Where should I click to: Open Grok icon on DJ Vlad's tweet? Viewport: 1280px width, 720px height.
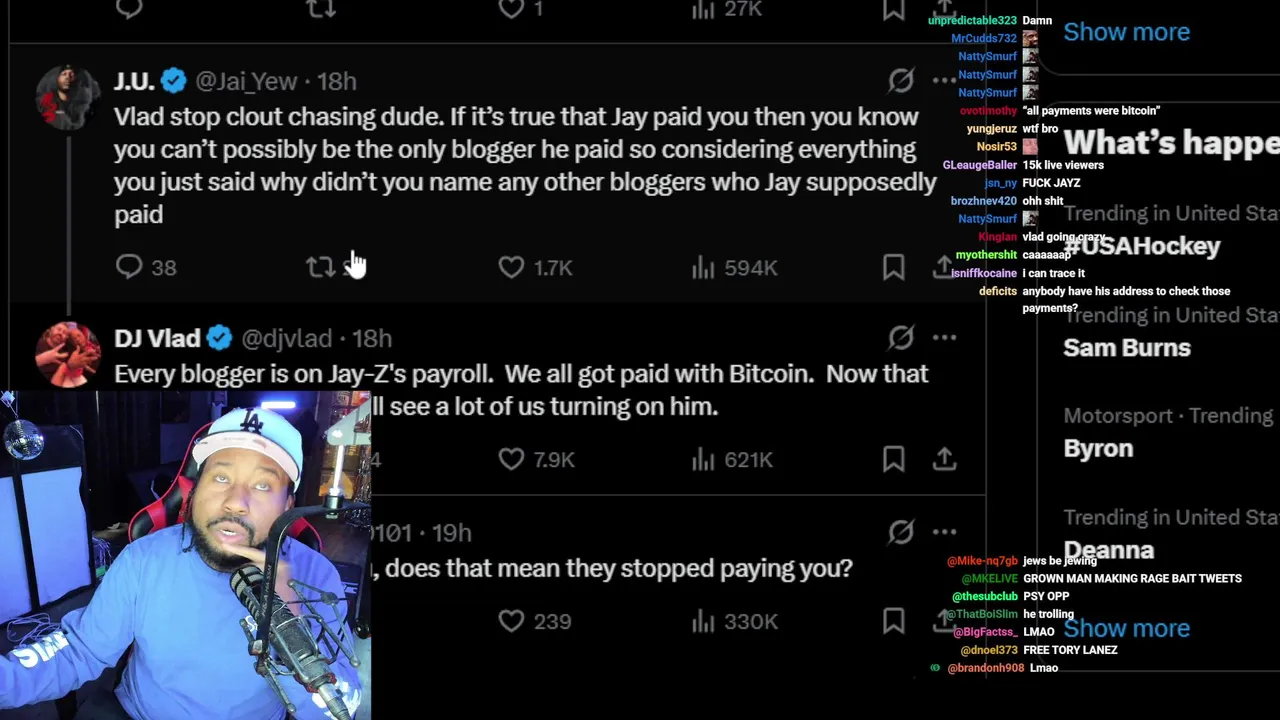901,338
